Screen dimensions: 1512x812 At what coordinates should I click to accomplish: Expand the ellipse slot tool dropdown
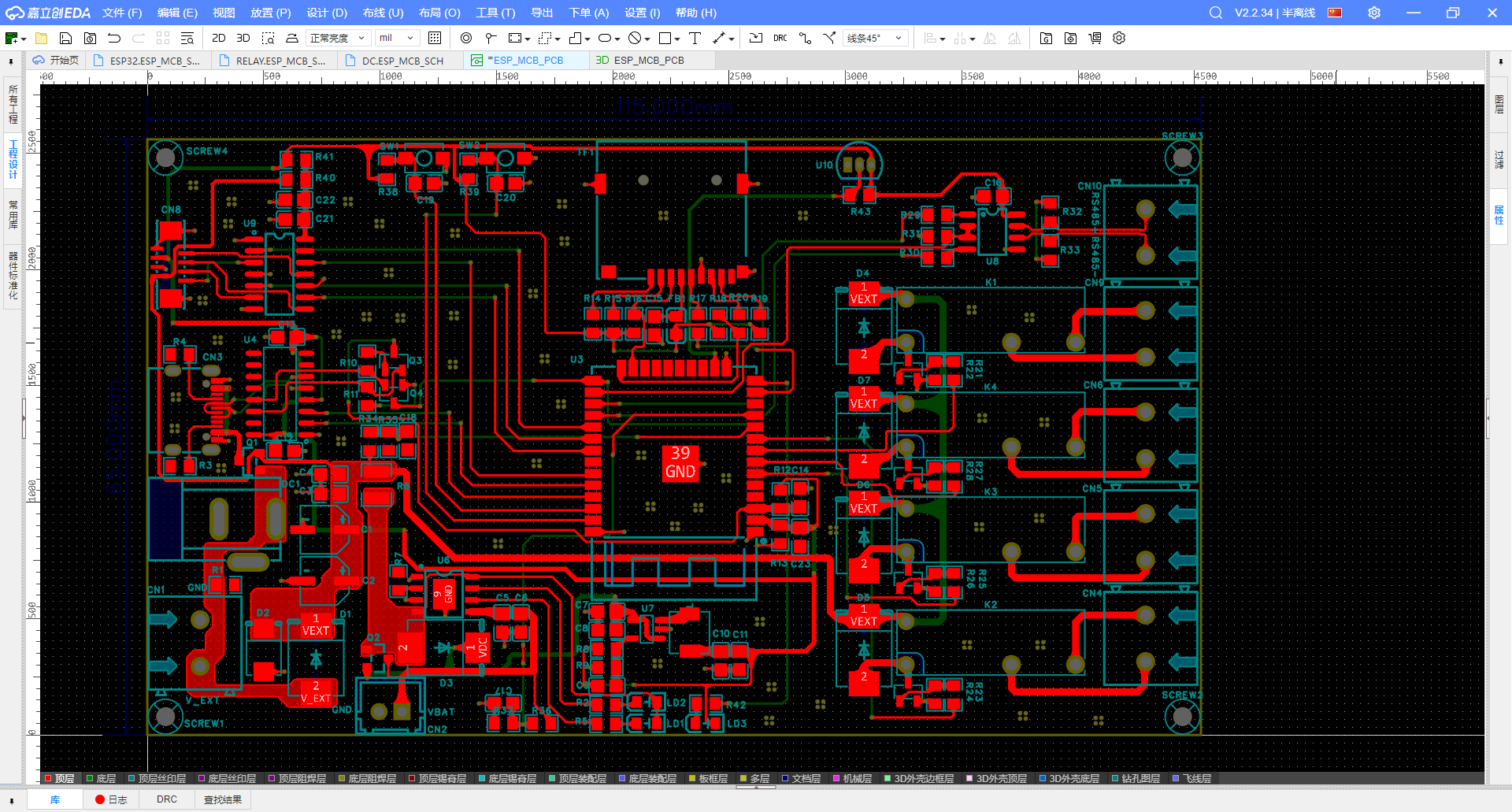tap(617, 39)
